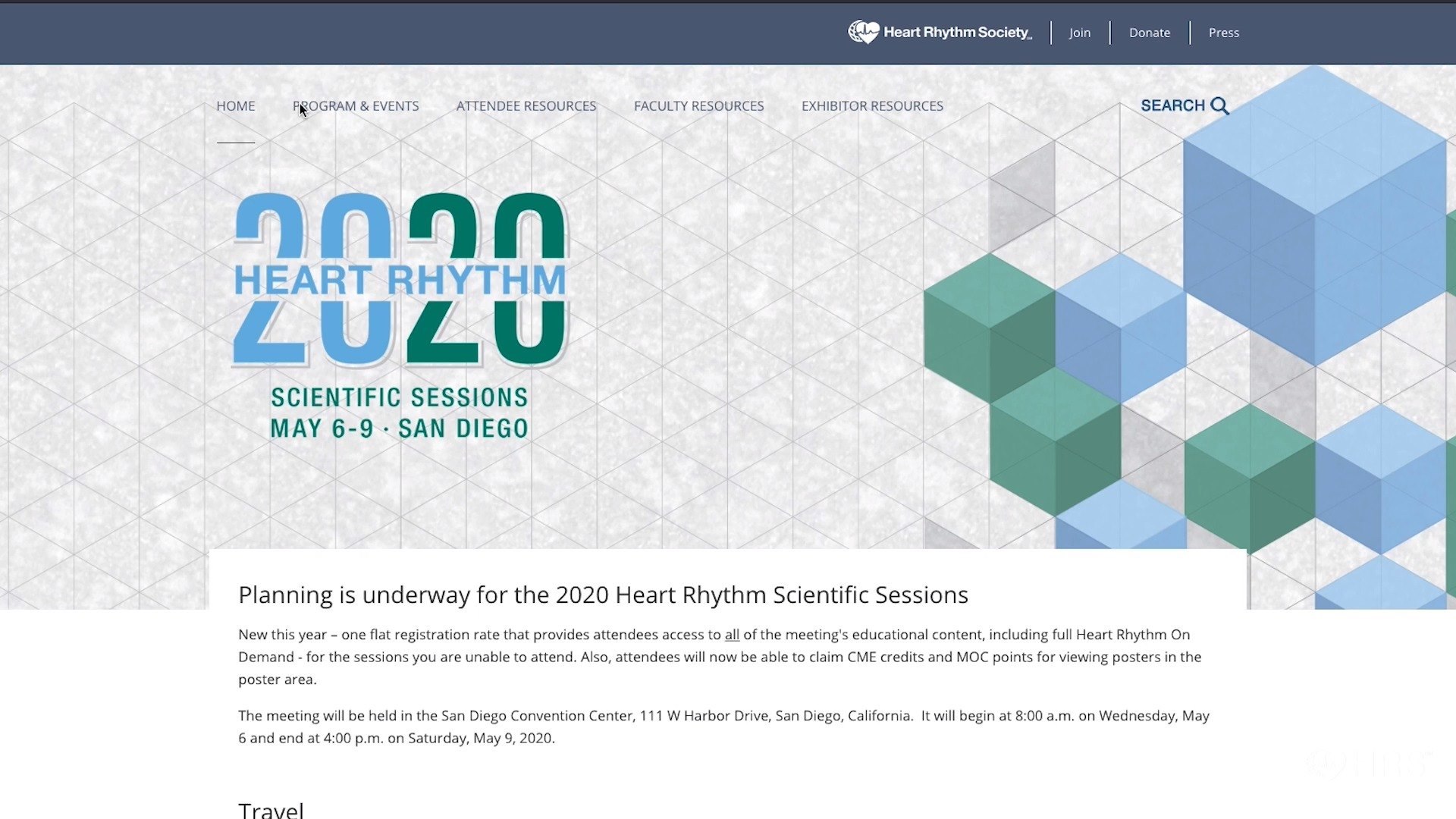The image size is (1456, 819).
Task: Click the 'Travel' section heading
Action: tap(271, 810)
